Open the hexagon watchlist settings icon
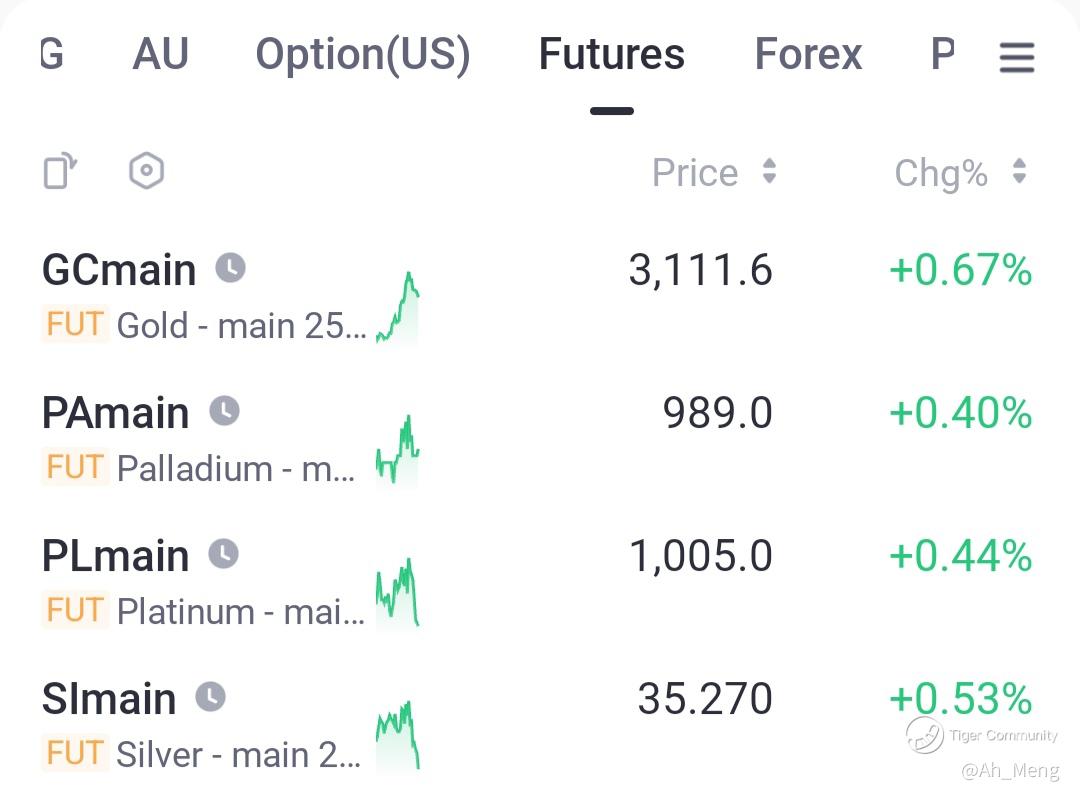 pos(146,171)
